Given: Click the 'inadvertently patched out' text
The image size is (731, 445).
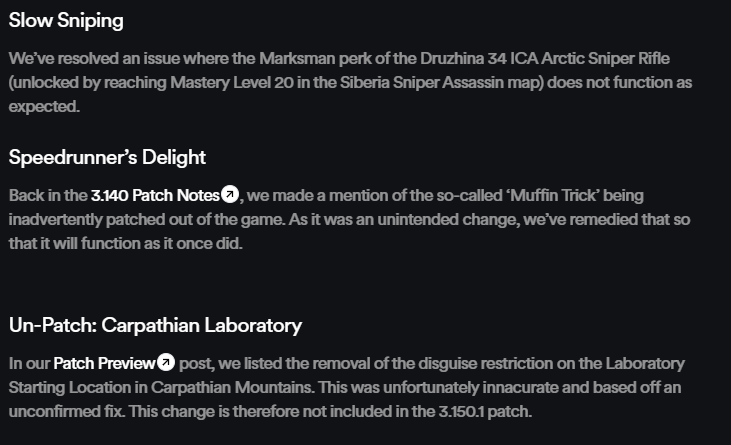Looking at the screenshot, I should (99, 219).
